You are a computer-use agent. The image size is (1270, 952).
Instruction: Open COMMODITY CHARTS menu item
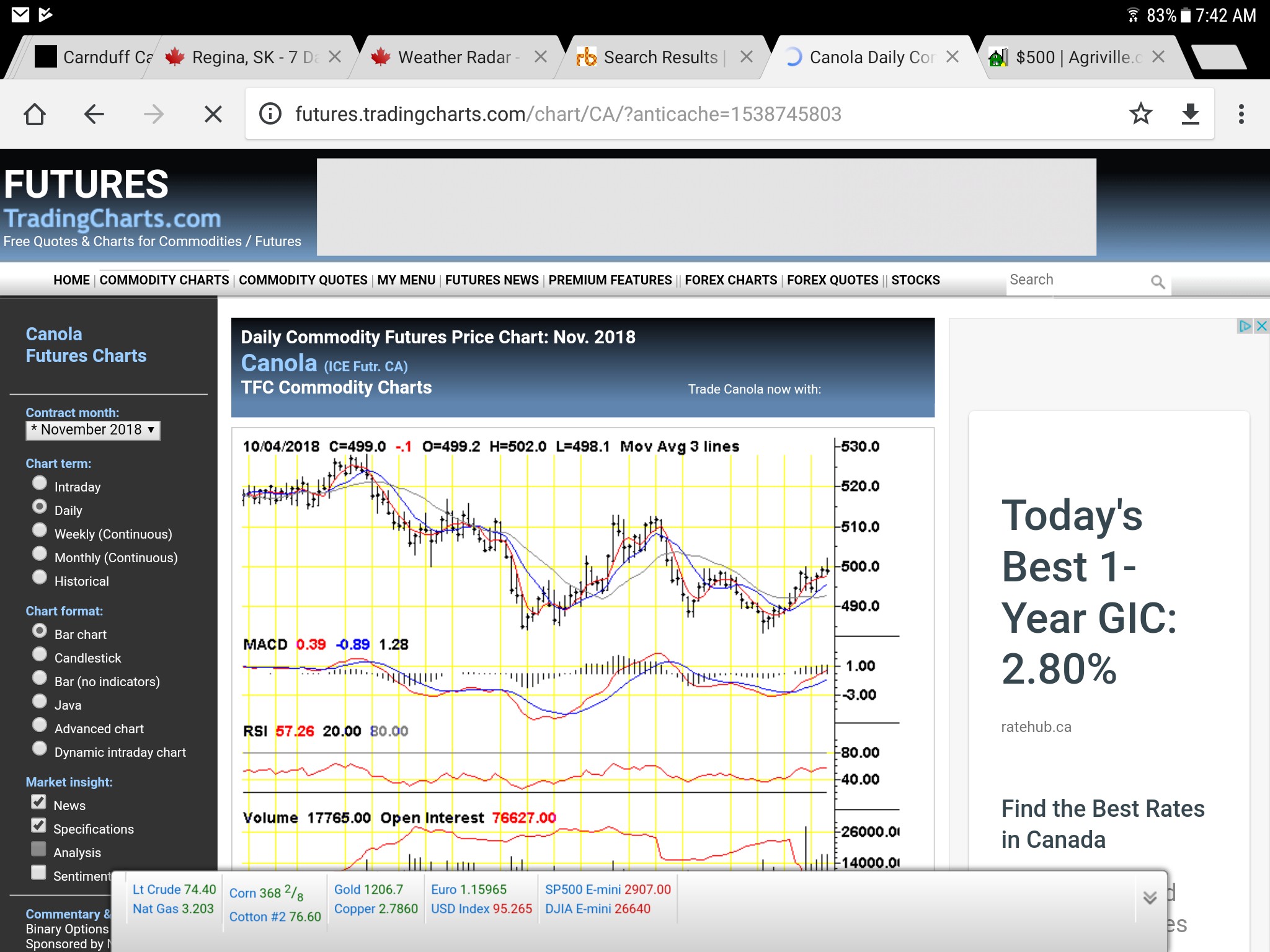click(x=164, y=280)
